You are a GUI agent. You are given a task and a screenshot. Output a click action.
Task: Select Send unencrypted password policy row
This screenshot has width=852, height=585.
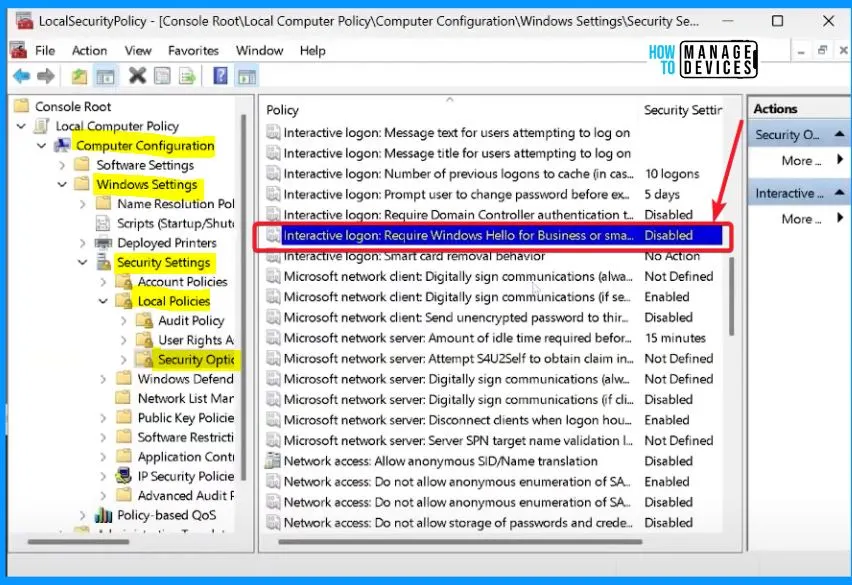click(493, 317)
